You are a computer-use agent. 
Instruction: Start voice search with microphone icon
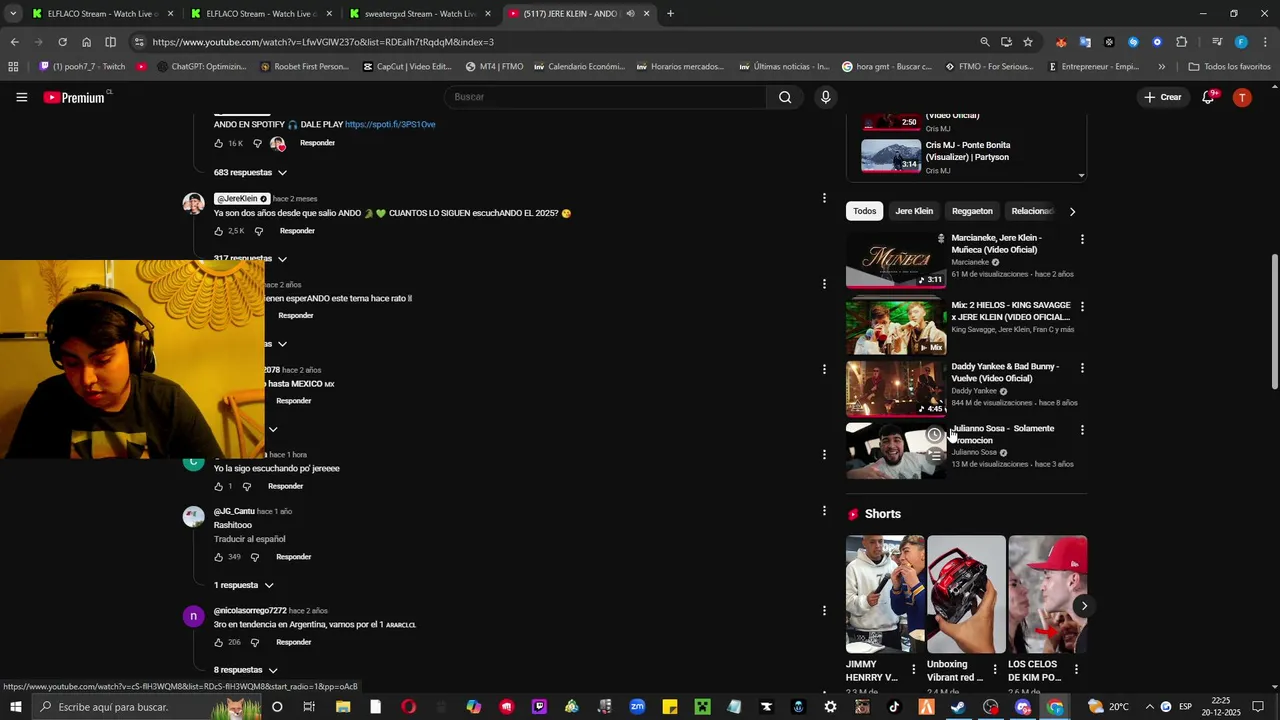point(825,97)
